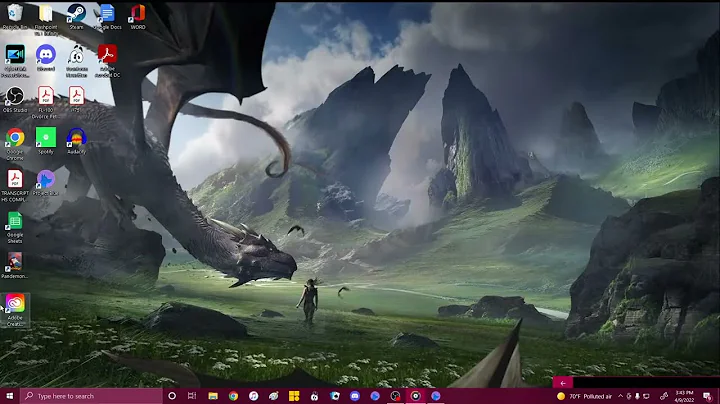
Task: Open the Flashpoint folder on desktop
Action: pyautogui.click(x=45, y=19)
